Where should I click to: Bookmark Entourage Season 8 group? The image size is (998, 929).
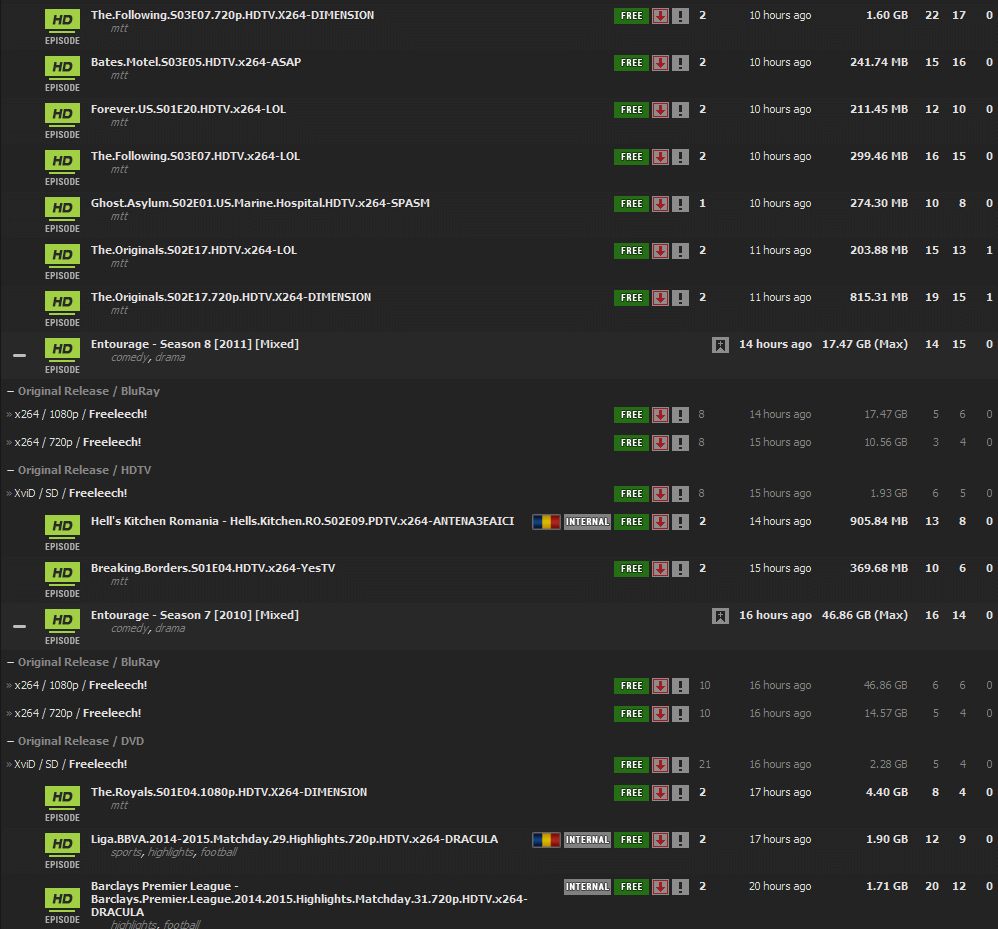coord(720,346)
